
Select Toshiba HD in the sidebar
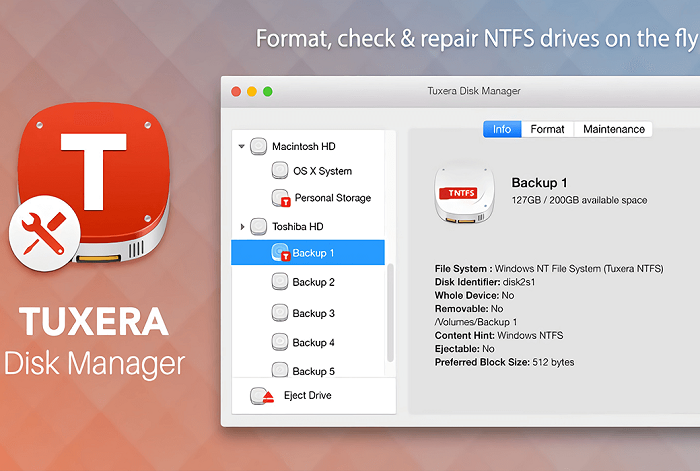298,227
